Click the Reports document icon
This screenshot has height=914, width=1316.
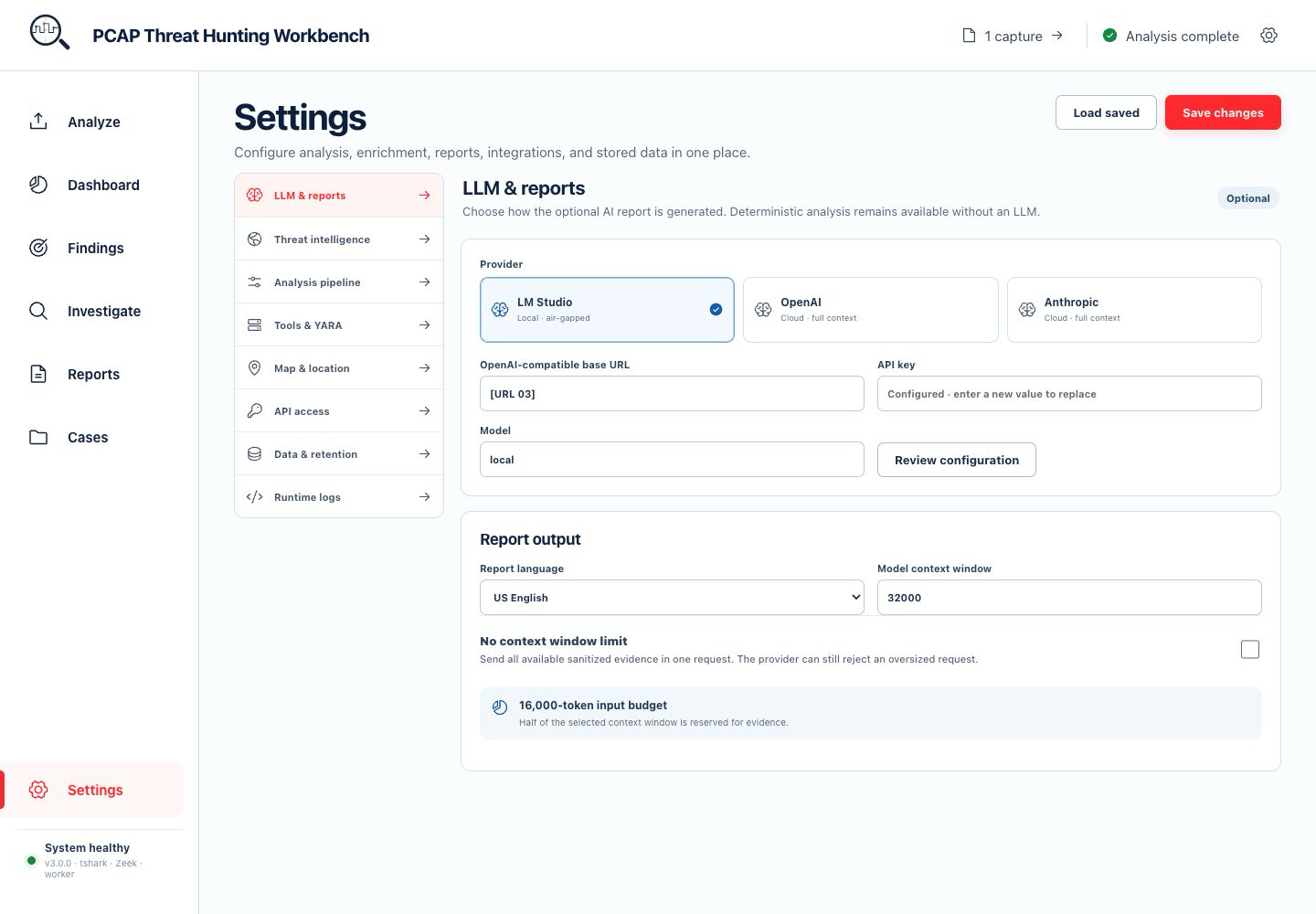[x=38, y=374]
